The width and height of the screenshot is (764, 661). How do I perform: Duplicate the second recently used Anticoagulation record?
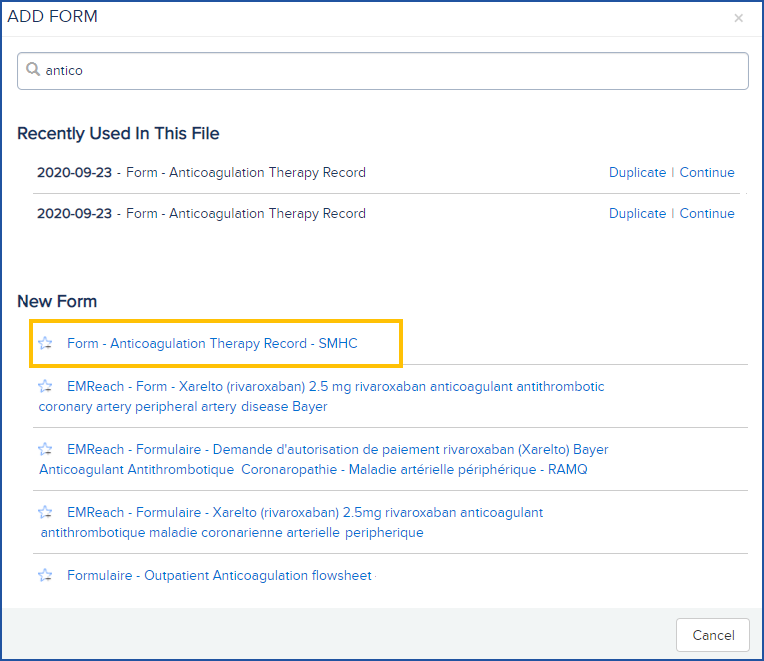click(637, 214)
